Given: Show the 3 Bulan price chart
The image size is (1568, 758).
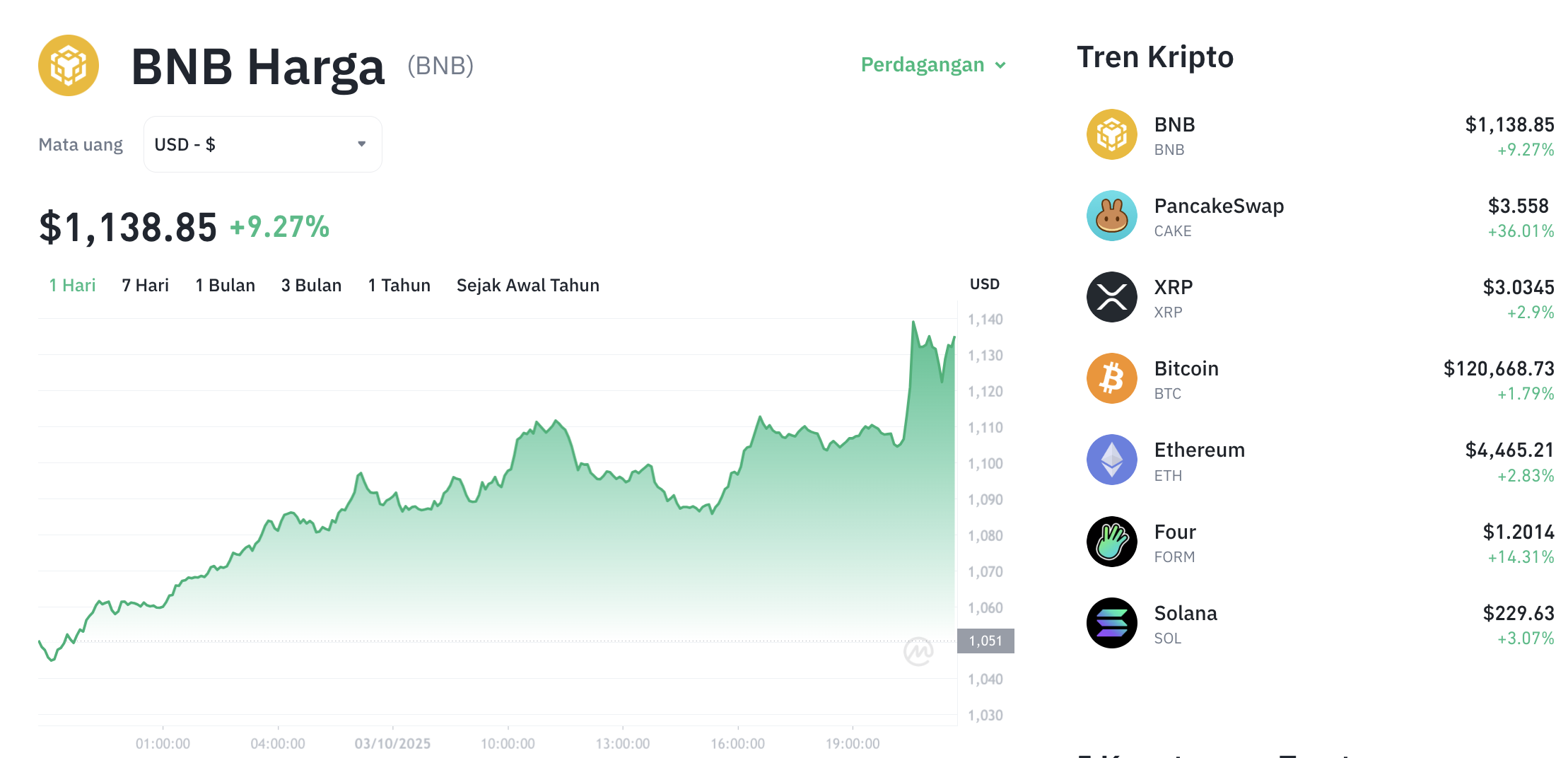Looking at the screenshot, I should pyautogui.click(x=311, y=285).
